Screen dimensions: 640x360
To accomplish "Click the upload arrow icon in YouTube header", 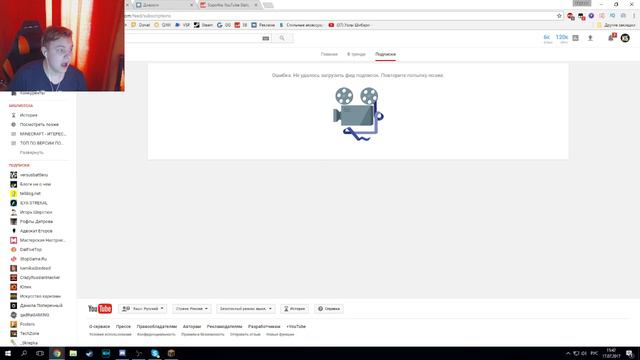I will tap(590, 38).
